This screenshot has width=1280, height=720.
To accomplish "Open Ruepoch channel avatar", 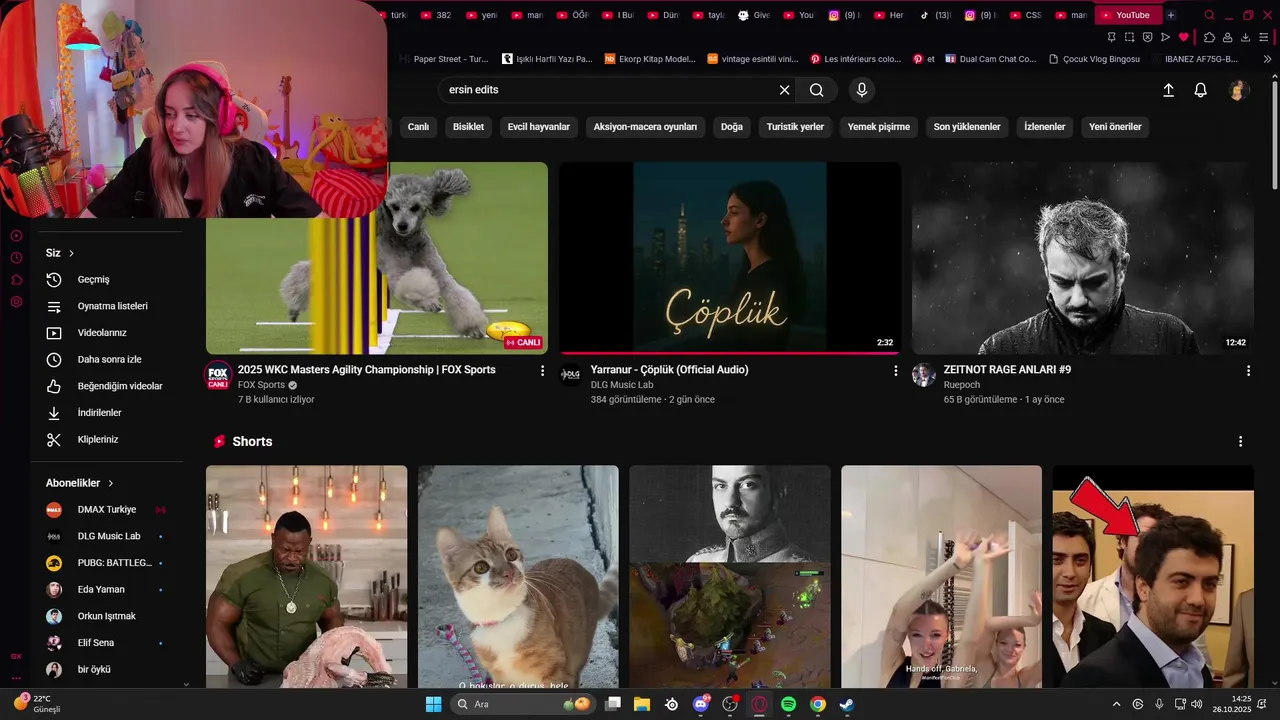I will [923, 375].
